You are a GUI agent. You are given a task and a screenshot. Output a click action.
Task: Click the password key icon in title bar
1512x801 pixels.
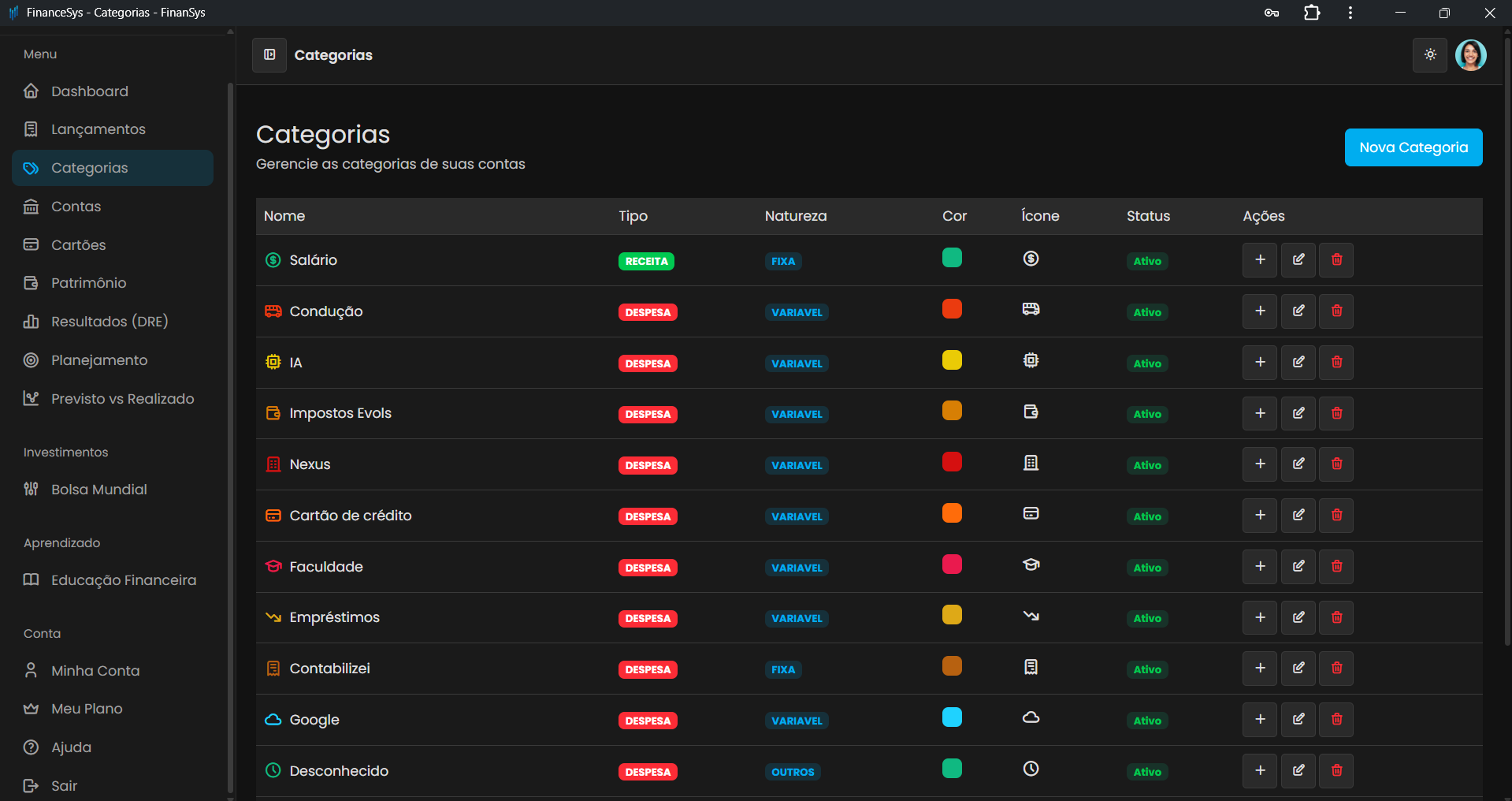(1271, 13)
